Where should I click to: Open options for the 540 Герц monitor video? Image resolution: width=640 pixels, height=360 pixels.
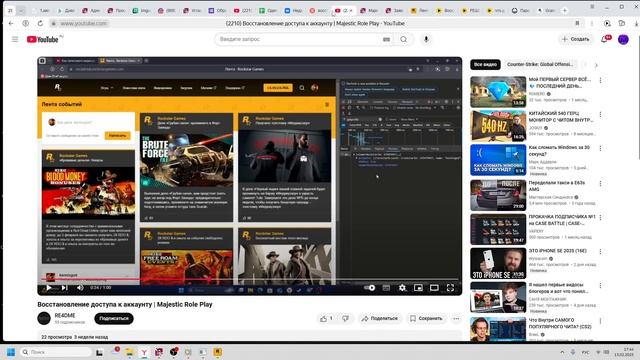(600, 114)
